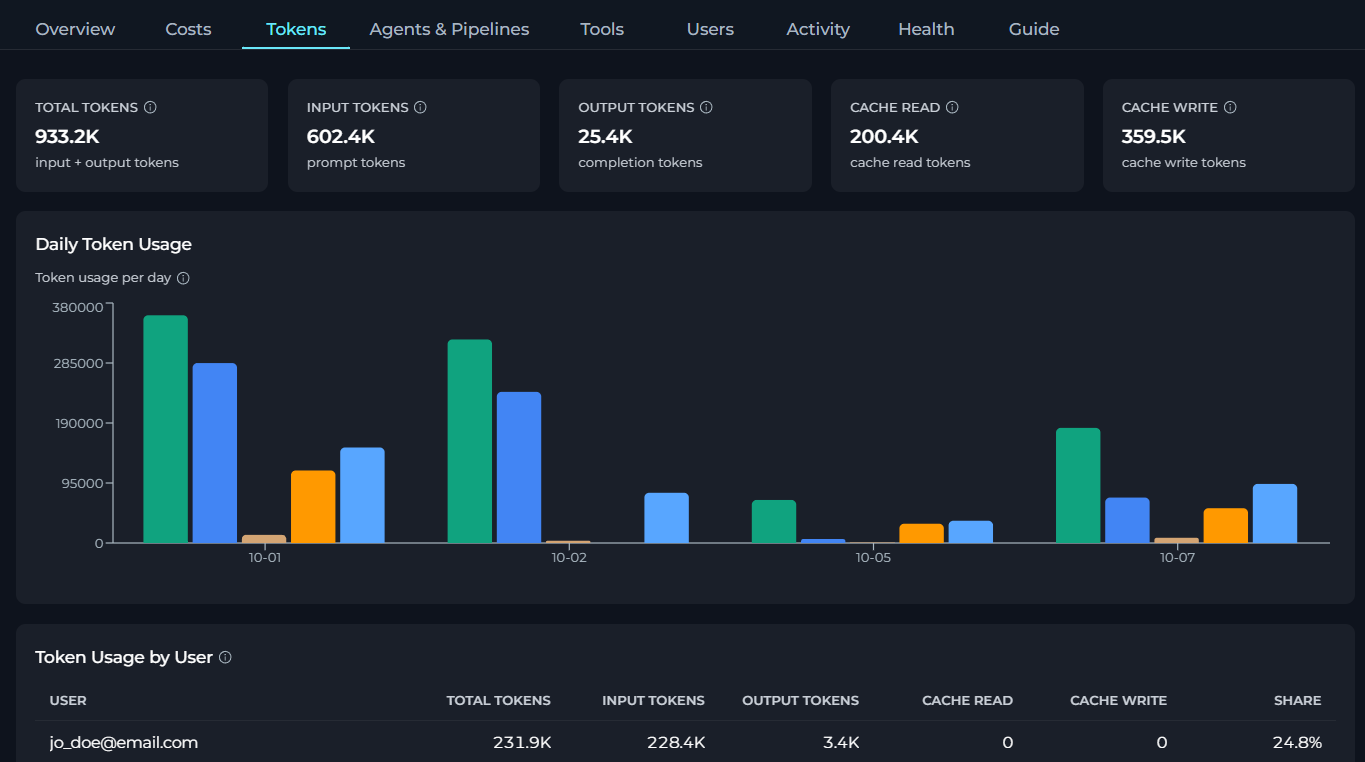Click info icon next to Cache Read
This screenshot has height=762, width=1365.
coord(952,107)
